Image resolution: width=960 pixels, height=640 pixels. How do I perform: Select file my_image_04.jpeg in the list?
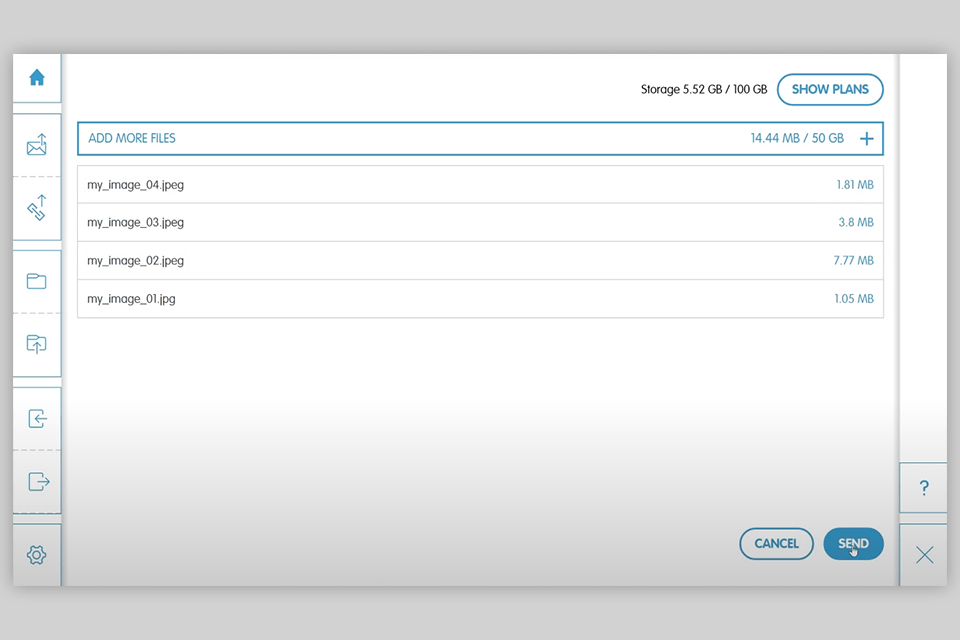click(x=136, y=185)
